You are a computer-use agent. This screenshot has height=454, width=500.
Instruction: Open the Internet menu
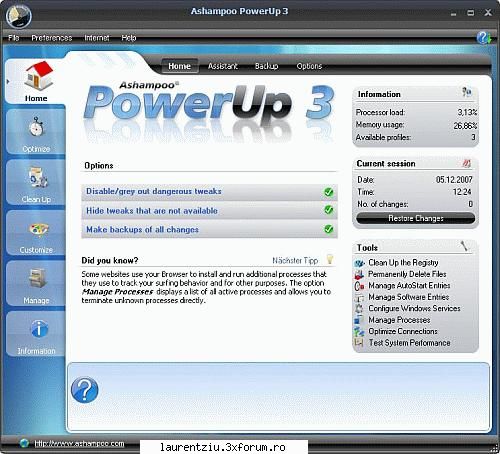pyautogui.click(x=97, y=38)
